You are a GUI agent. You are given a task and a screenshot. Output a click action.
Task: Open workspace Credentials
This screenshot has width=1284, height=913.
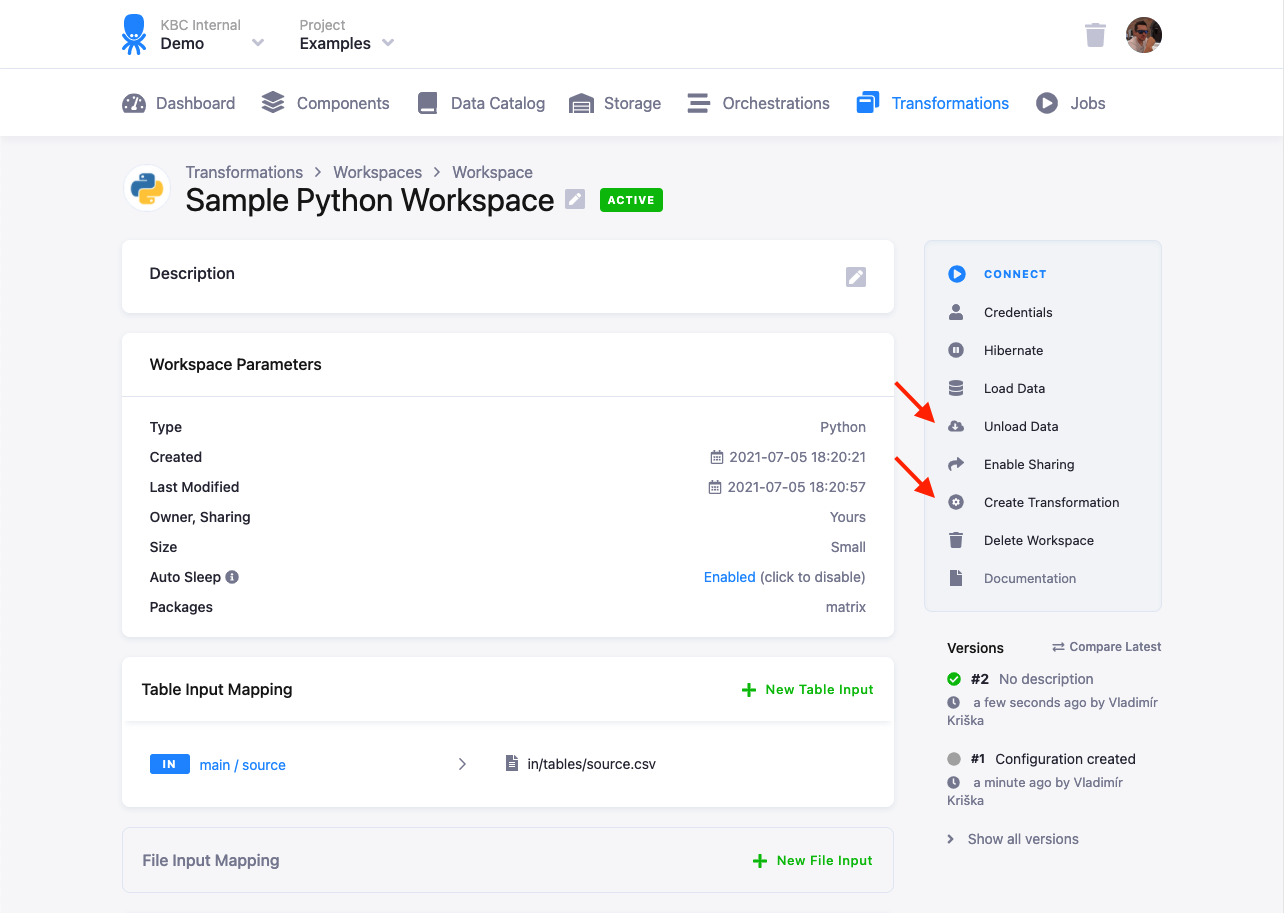click(1018, 312)
